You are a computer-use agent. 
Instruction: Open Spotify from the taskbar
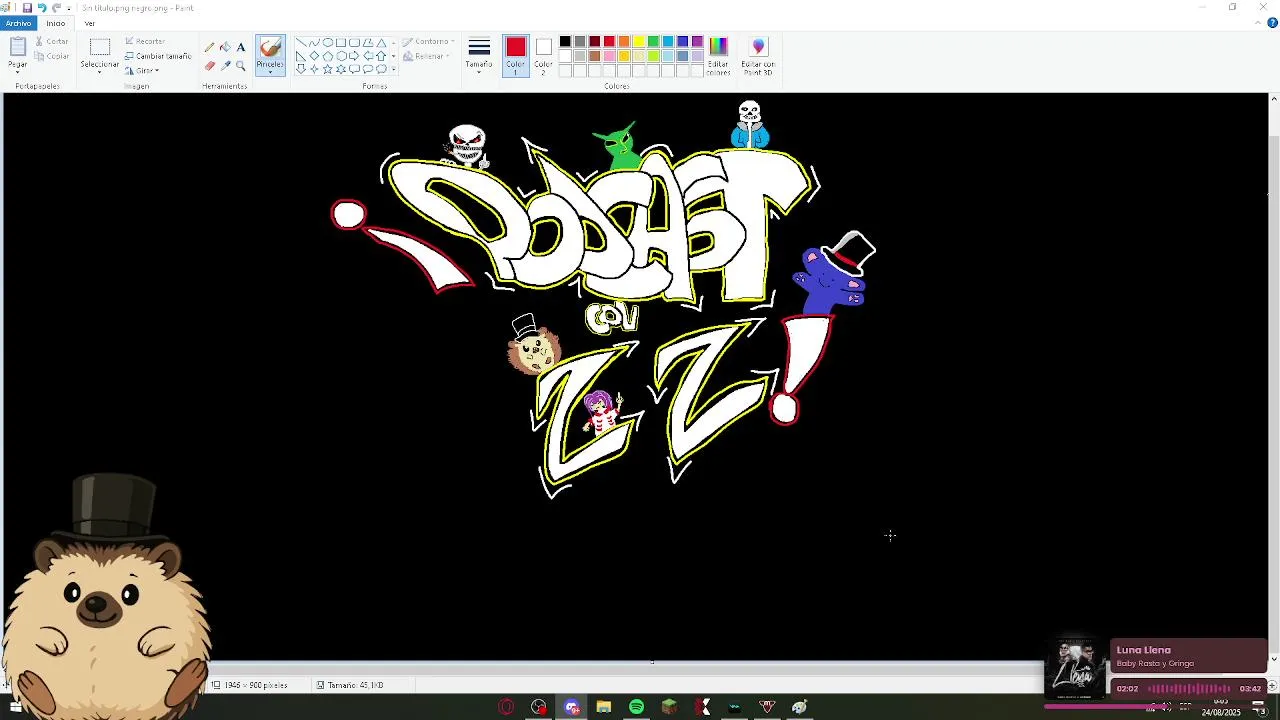(636, 707)
